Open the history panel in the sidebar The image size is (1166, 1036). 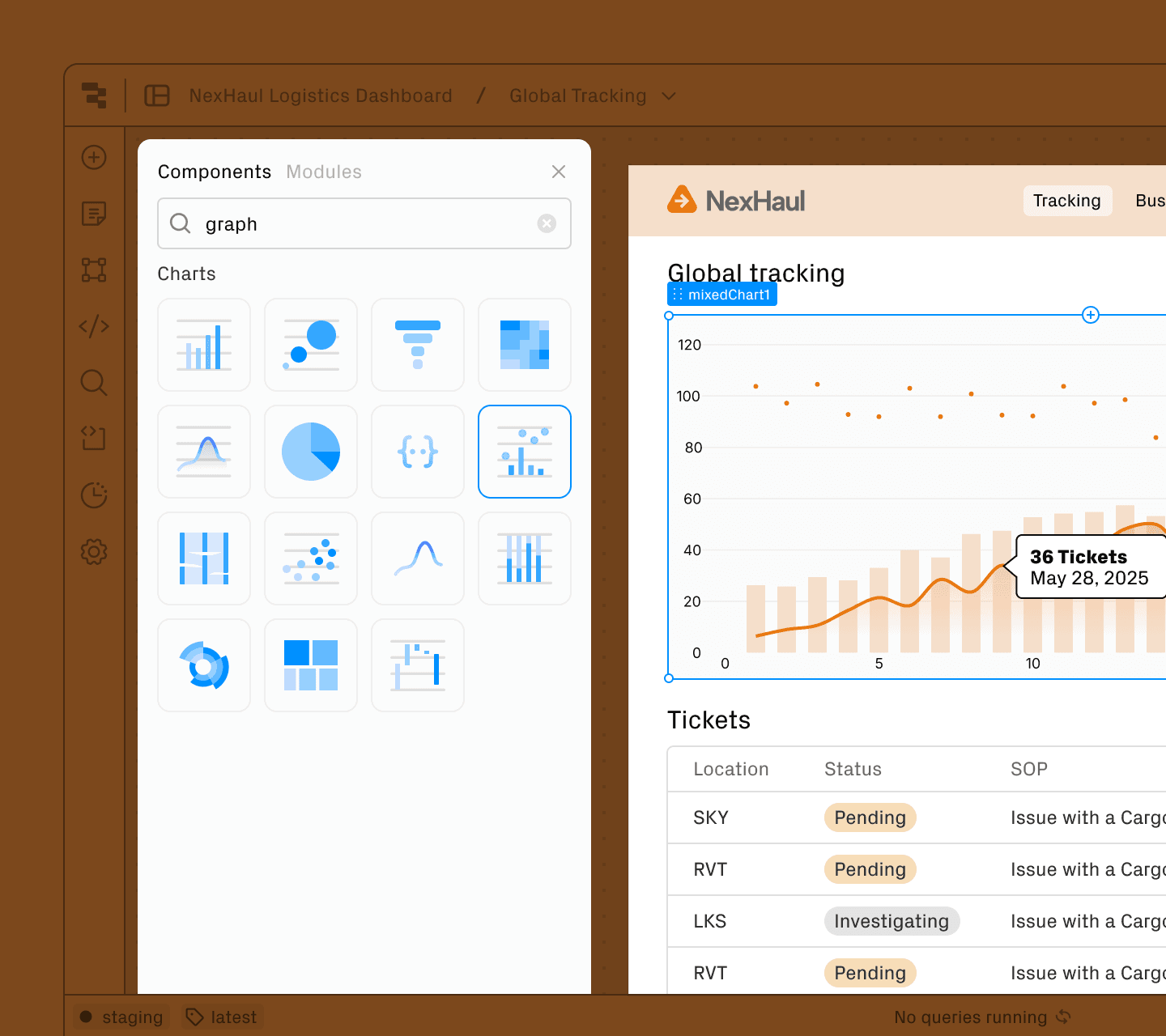point(94,495)
